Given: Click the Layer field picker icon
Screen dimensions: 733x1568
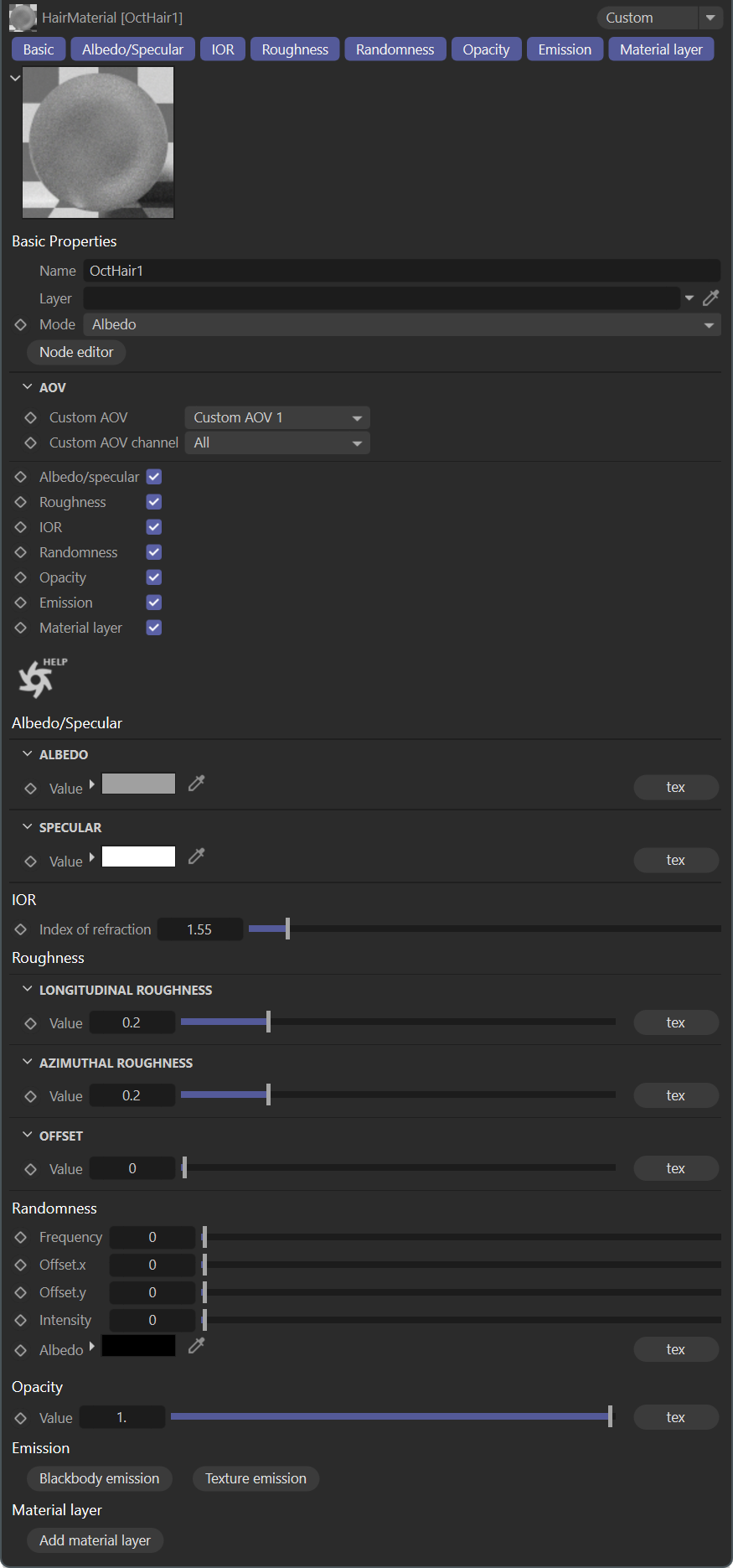Looking at the screenshot, I should (x=711, y=298).
